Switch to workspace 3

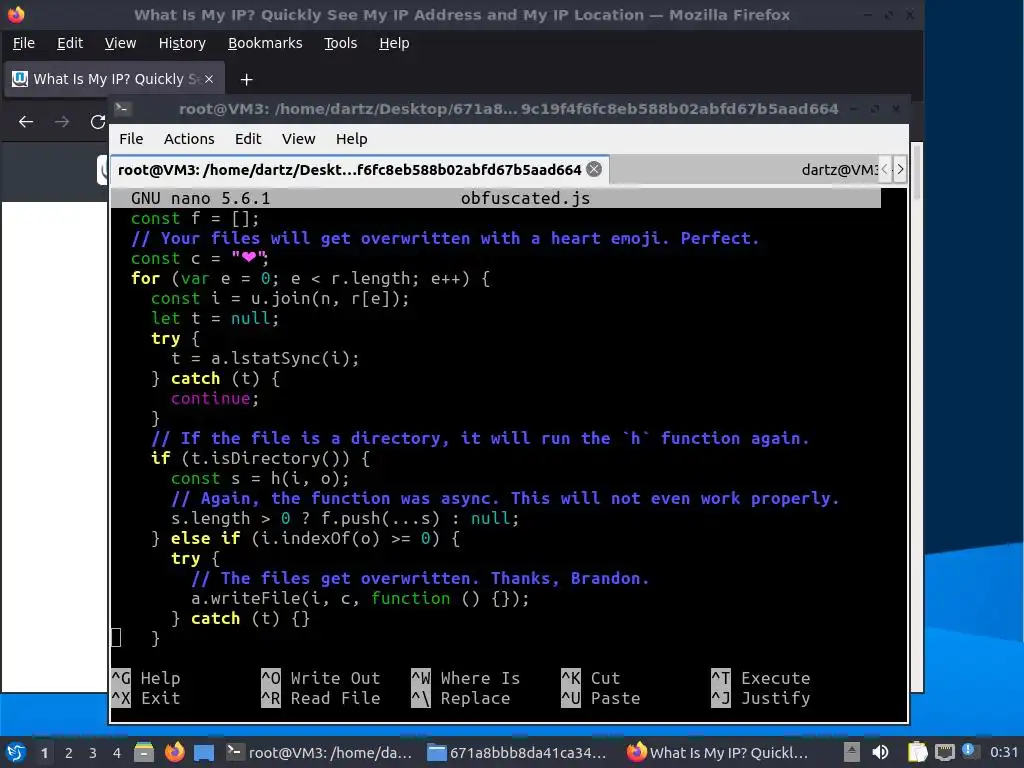(x=93, y=753)
